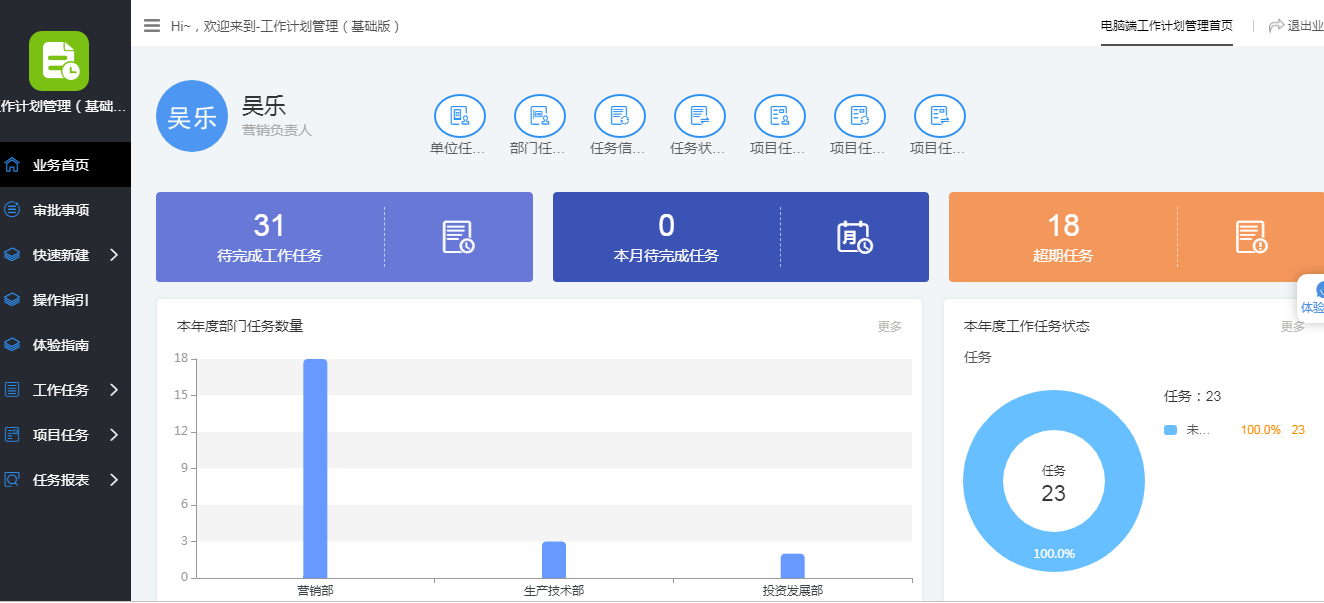Open the 部门任... shortcut icon
This screenshot has width=1324, height=603.
click(539, 116)
